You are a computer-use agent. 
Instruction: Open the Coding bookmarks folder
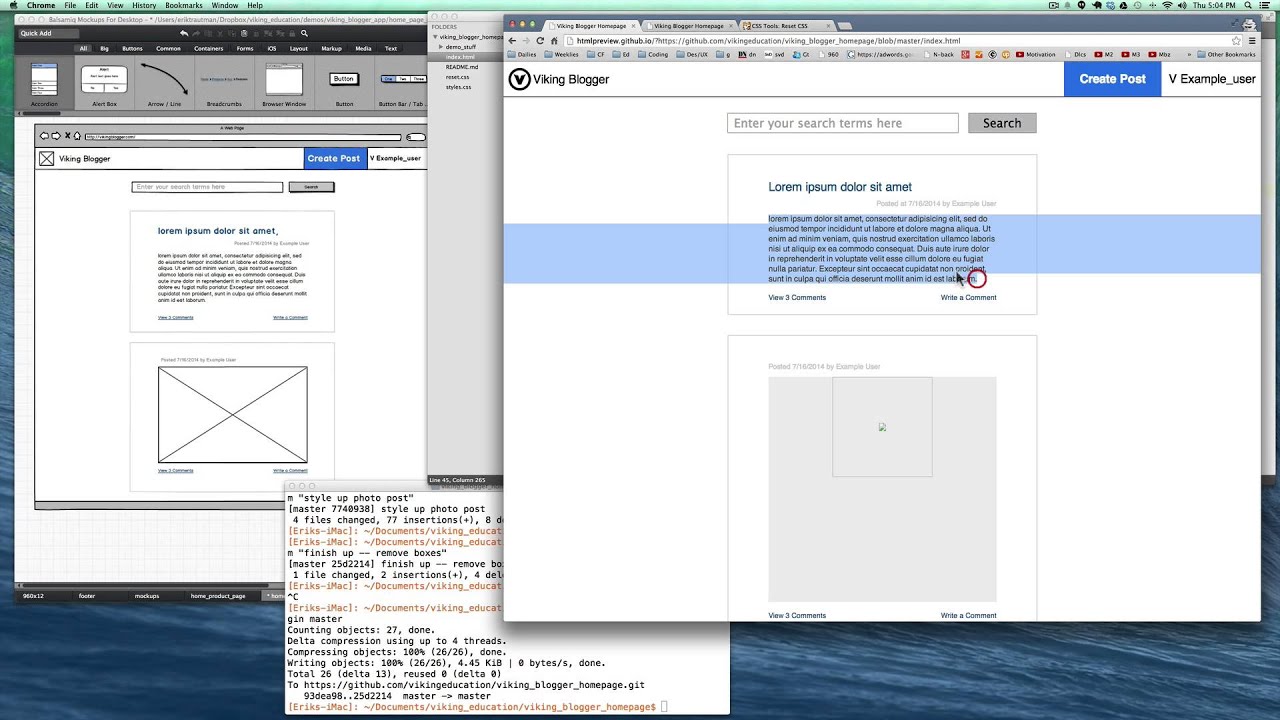coord(654,54)
